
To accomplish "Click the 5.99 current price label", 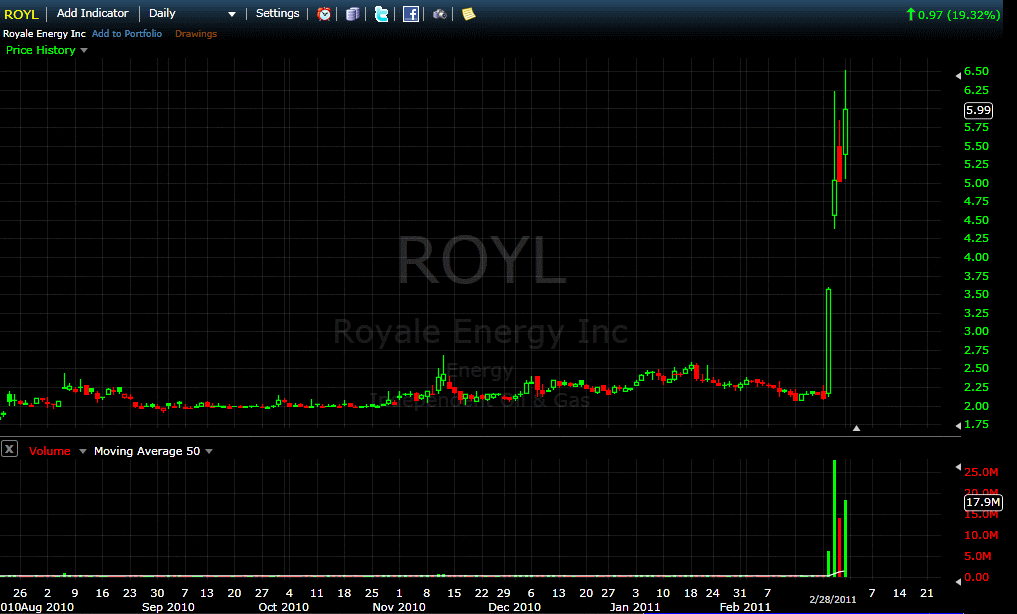I will pyautogui.click(x=978, y=110).
